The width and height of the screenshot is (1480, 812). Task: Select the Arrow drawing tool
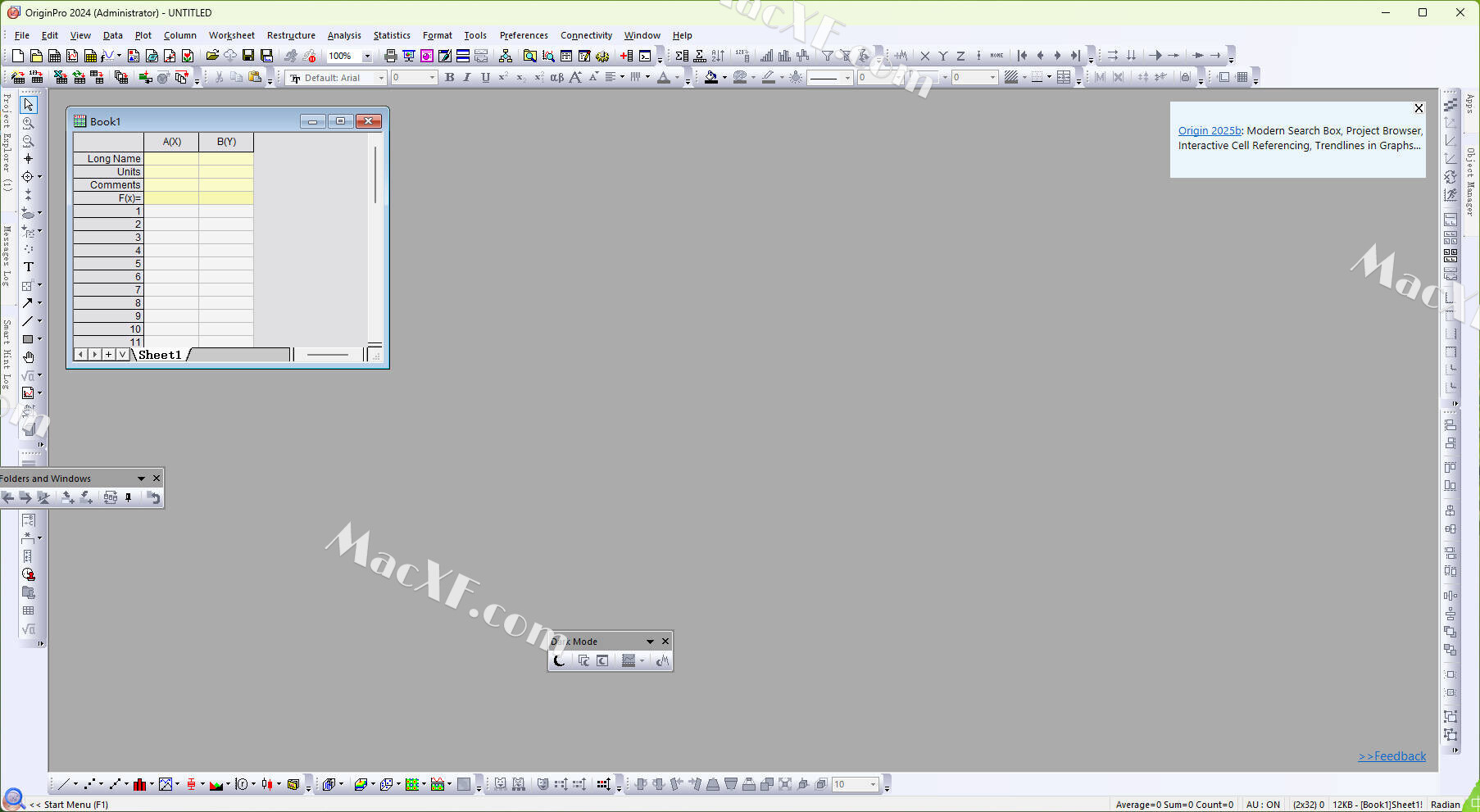coord(27,303)
